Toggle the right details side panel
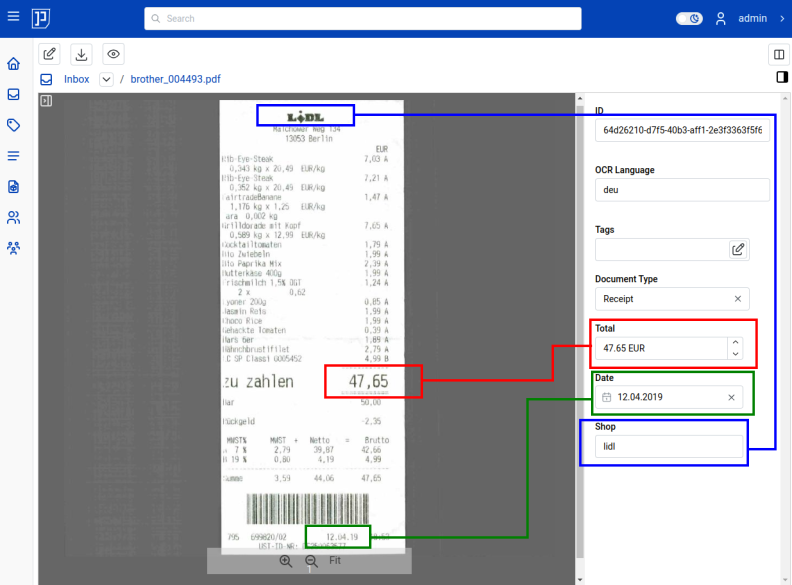 click(x=780, y=77)
